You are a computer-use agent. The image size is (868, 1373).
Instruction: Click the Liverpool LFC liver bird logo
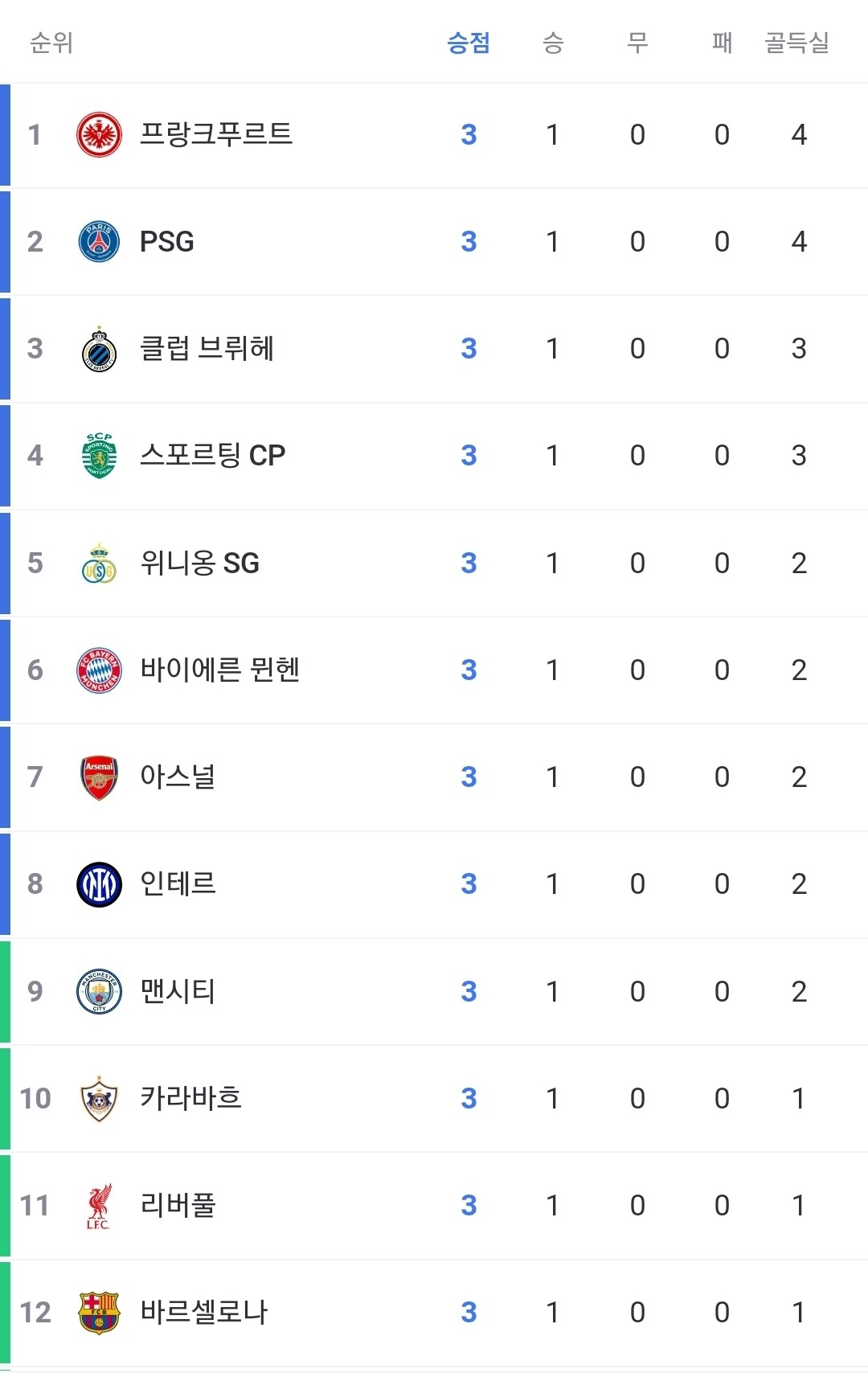tap(99, 1206)
